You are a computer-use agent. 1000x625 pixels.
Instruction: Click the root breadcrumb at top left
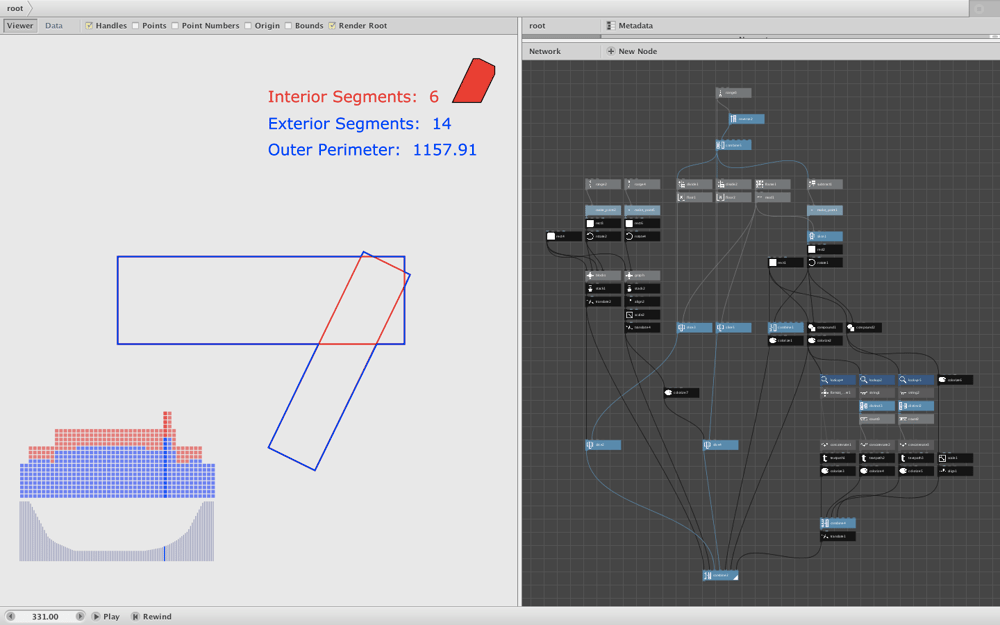15,8
